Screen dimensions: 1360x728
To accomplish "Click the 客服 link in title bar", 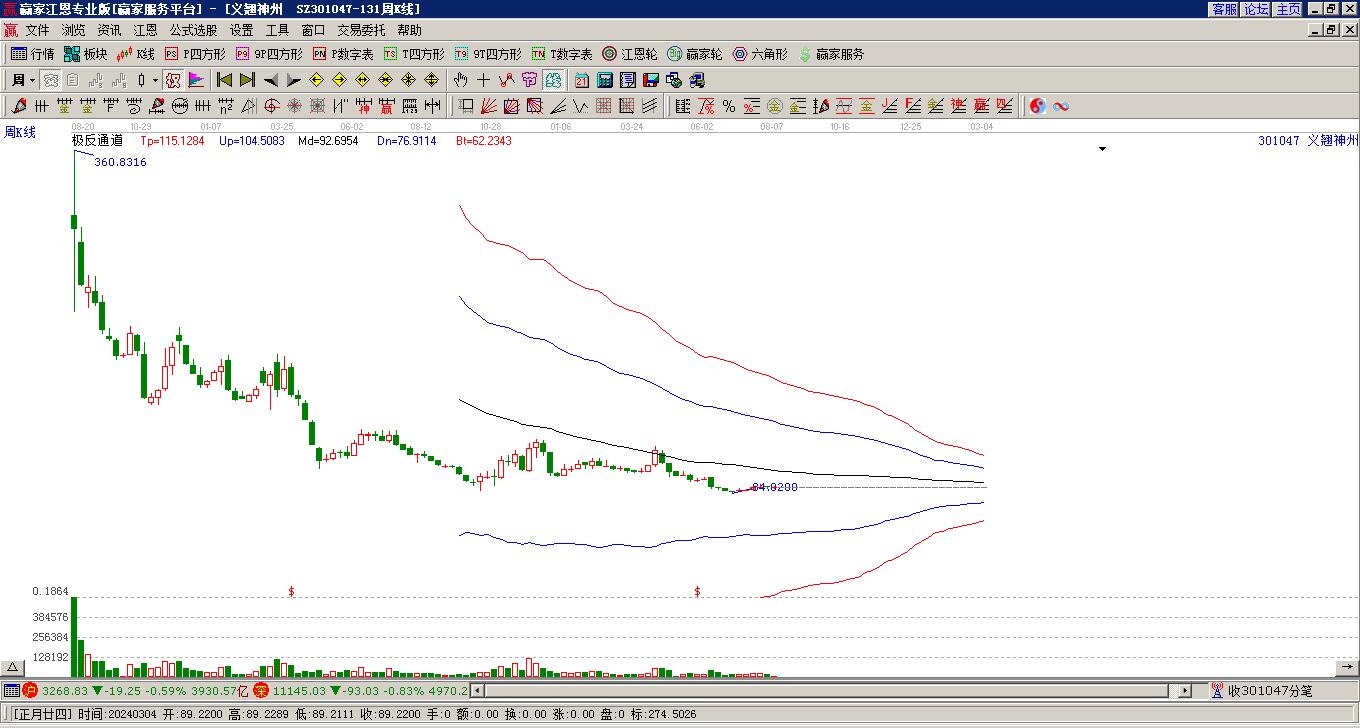I will click(x=1224, y=9).
